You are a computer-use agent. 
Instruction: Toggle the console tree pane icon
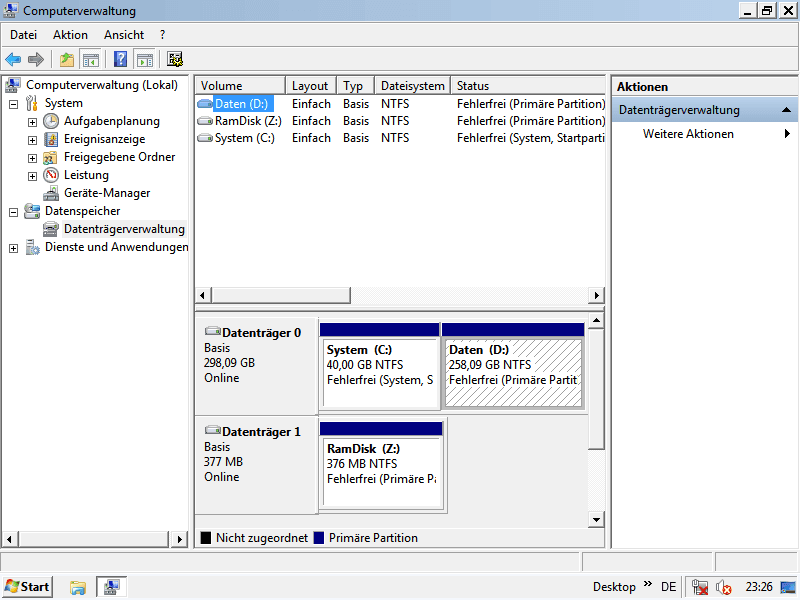(91, 60)
